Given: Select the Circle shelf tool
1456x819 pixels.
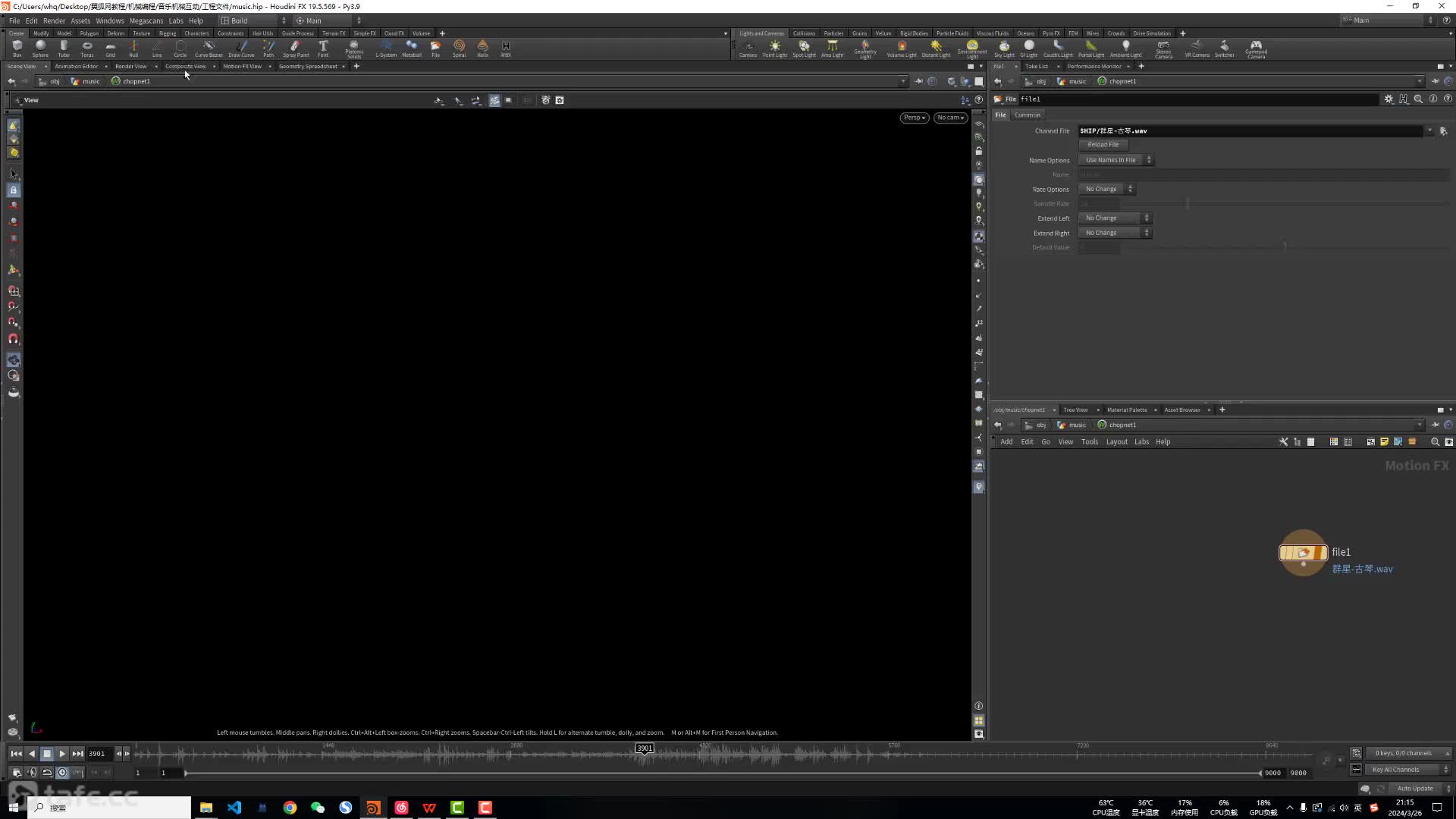Looking at the screenshot, I should click(x=180, y=49).
